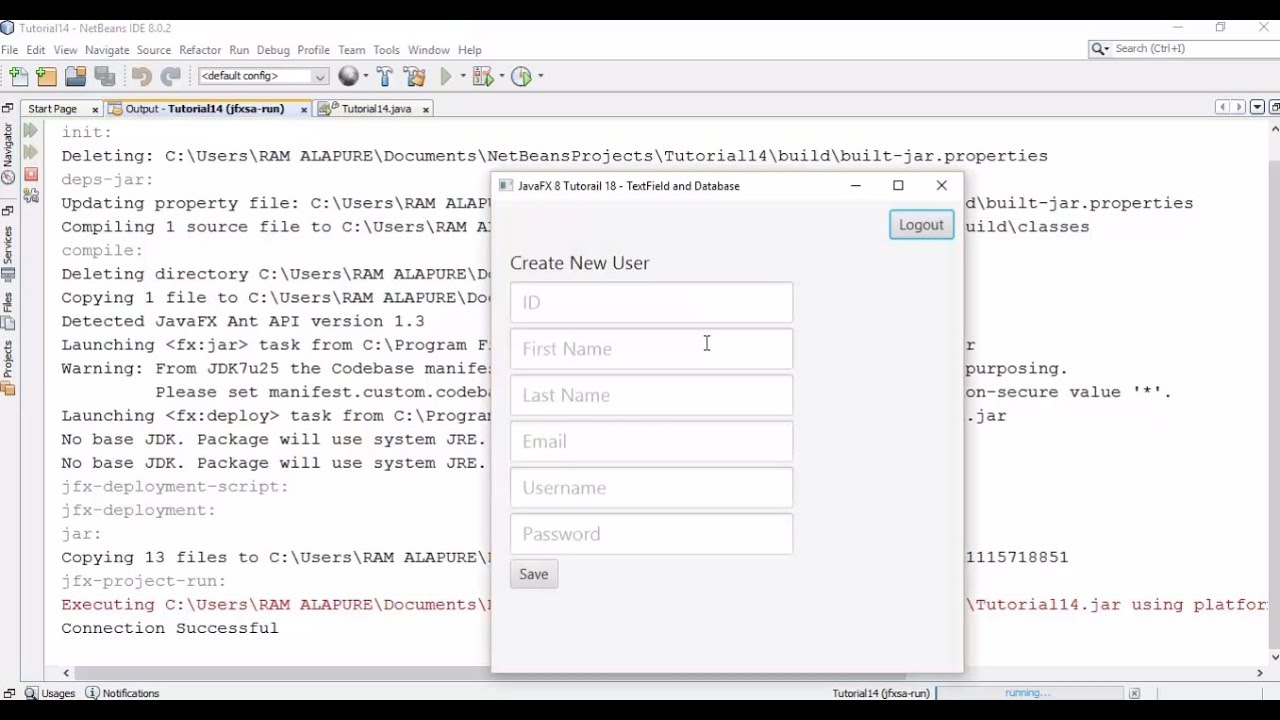Expand the Debug Project dropdown arrow
Viewport: 1280px width, 720px height.
pyautogui.click(x=501, y=76)
